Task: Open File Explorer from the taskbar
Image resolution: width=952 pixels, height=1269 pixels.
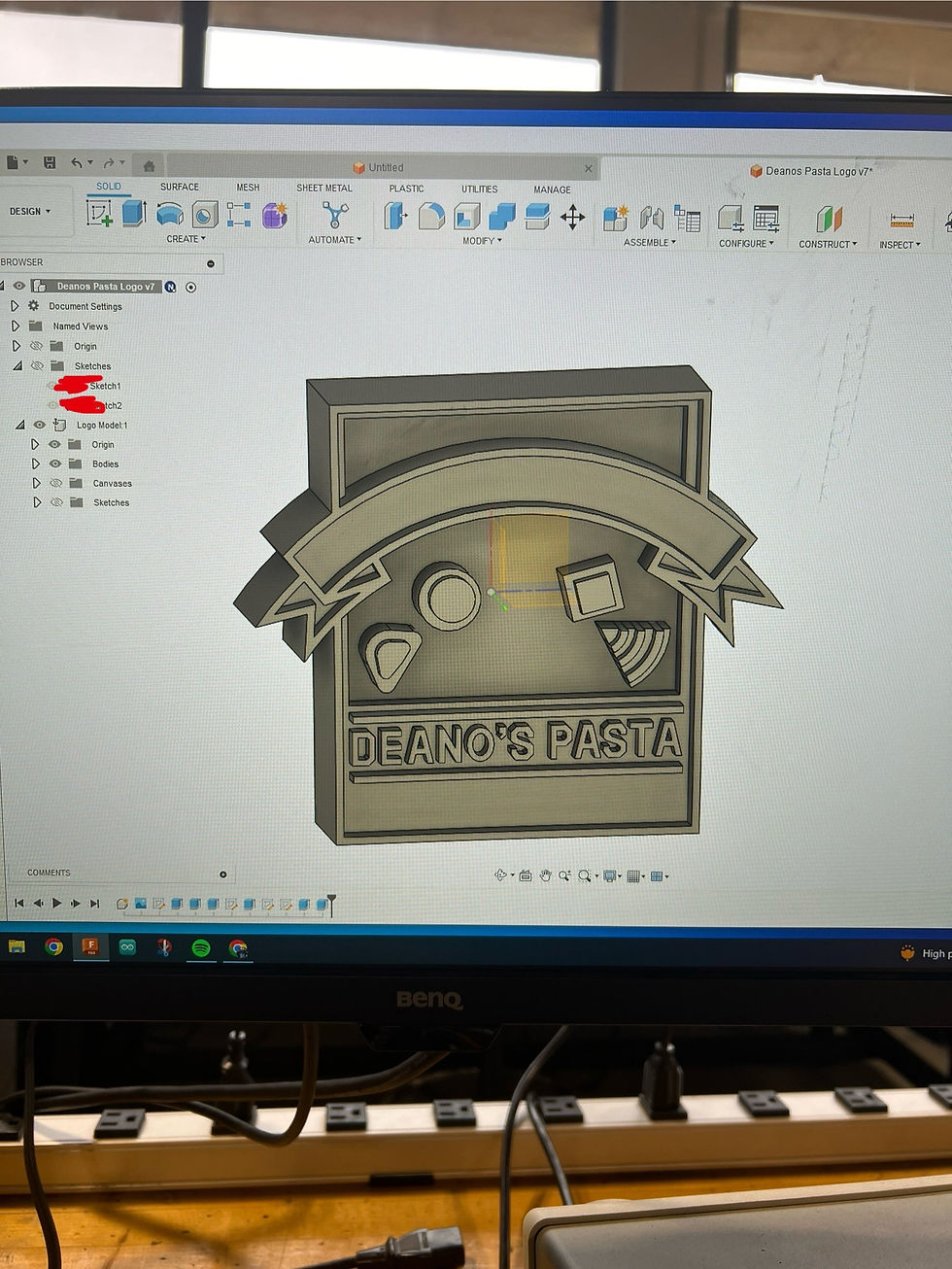Action: 17,945
